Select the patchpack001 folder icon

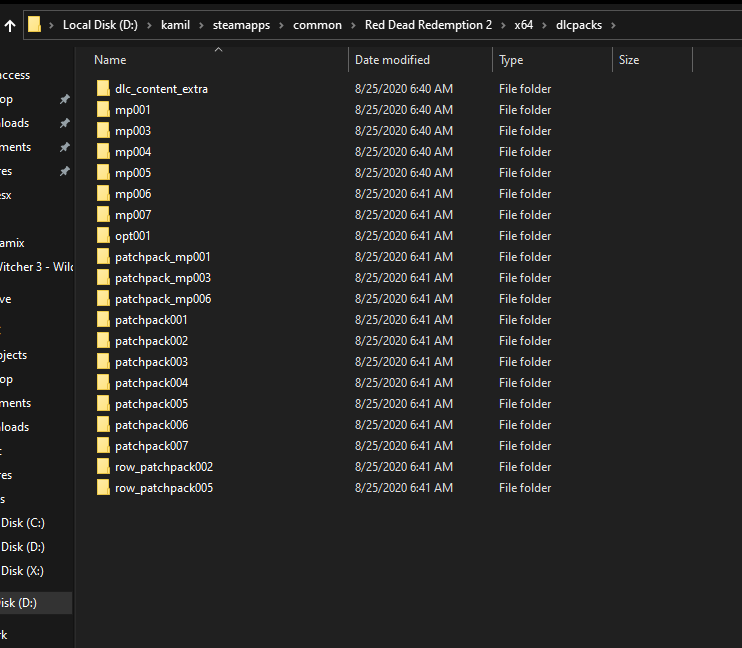tap(103, 320)
